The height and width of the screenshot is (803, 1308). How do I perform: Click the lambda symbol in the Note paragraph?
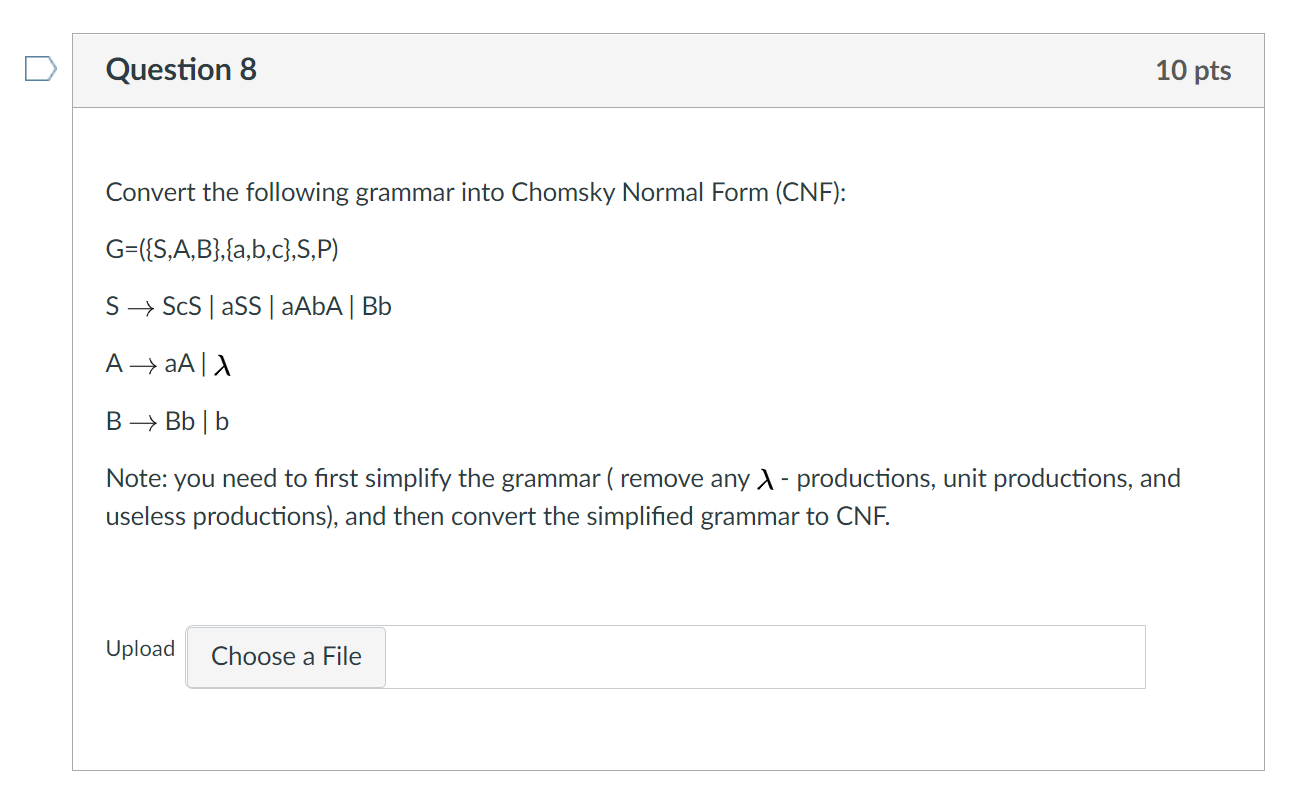pos(765,480)
